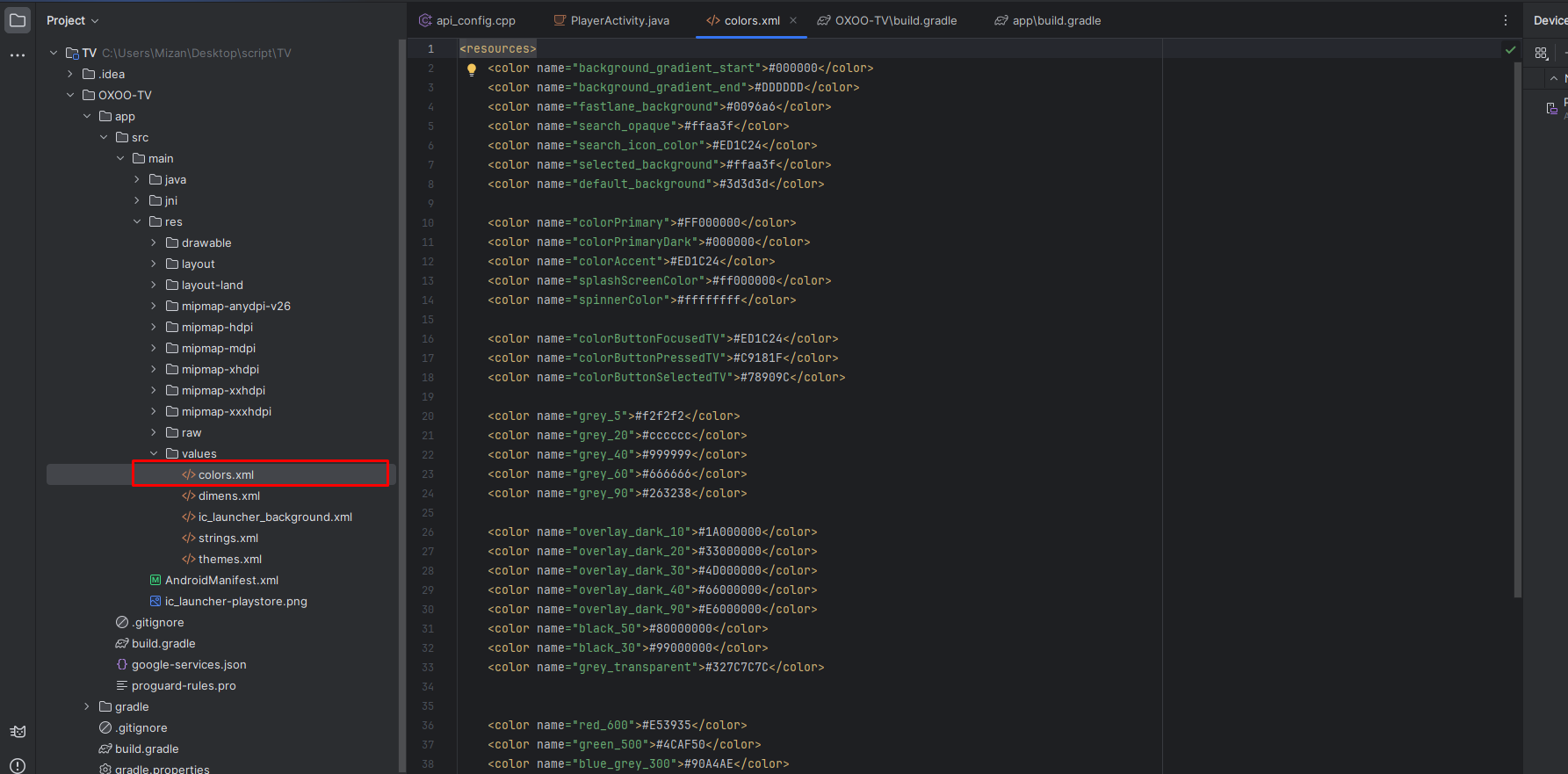Collapse the app module folder
The image size is (1568, 774).
[87, 116]
